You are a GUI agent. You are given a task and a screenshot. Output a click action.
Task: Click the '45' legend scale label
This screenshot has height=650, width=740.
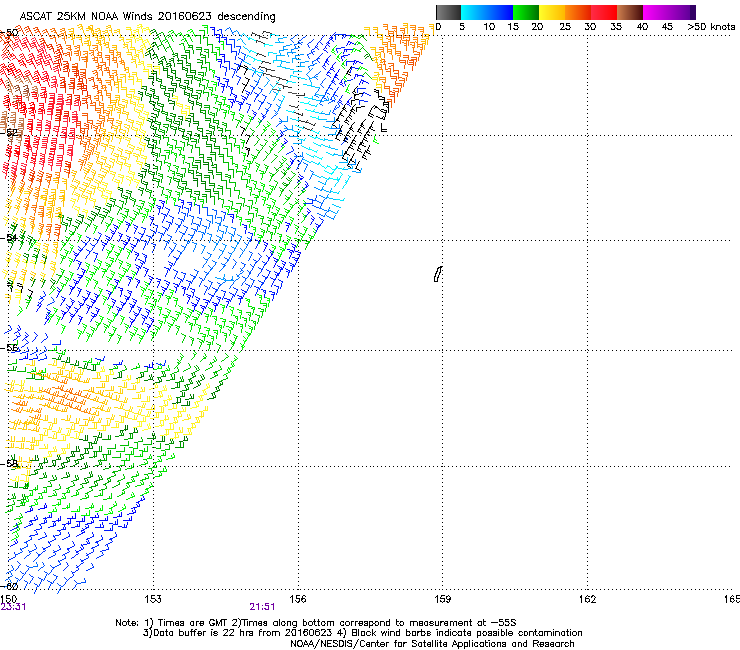pos(667,27)
